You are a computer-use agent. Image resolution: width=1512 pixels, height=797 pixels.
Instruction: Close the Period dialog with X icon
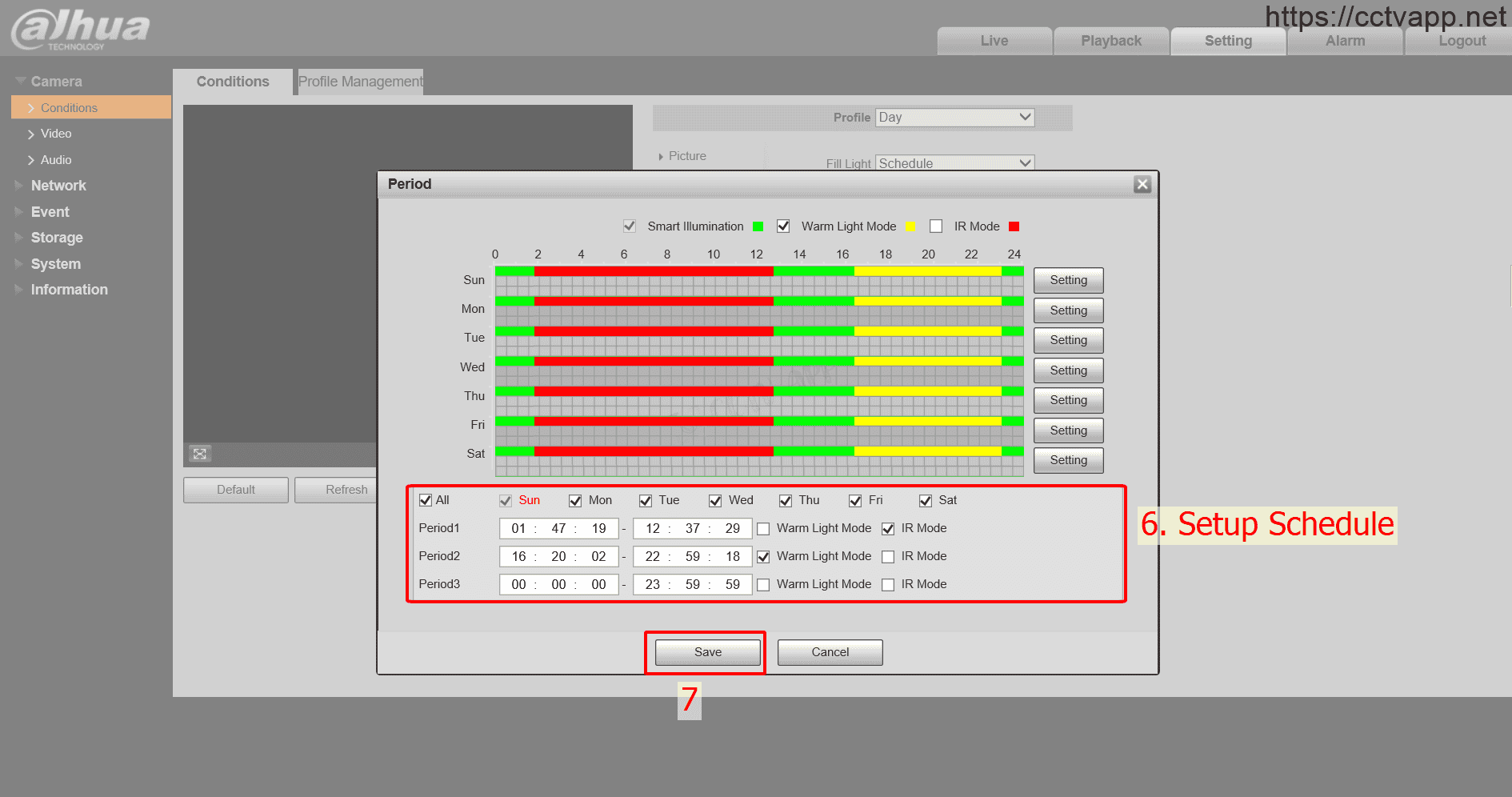point(1142,184)
